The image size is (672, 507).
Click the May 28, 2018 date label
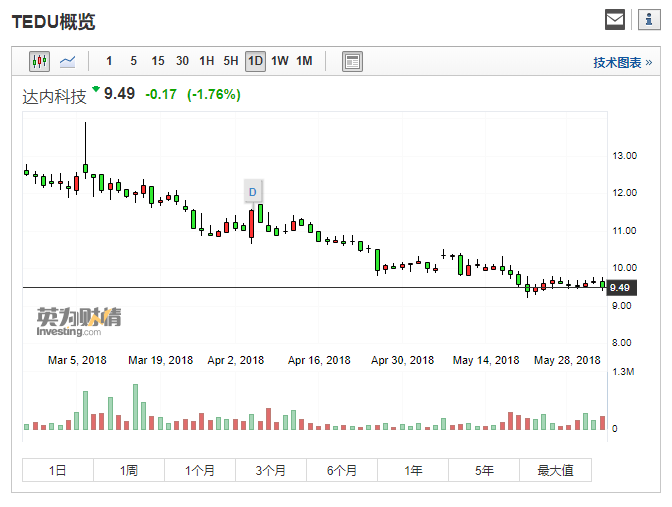pyautogui.click(x=567, y=360)
